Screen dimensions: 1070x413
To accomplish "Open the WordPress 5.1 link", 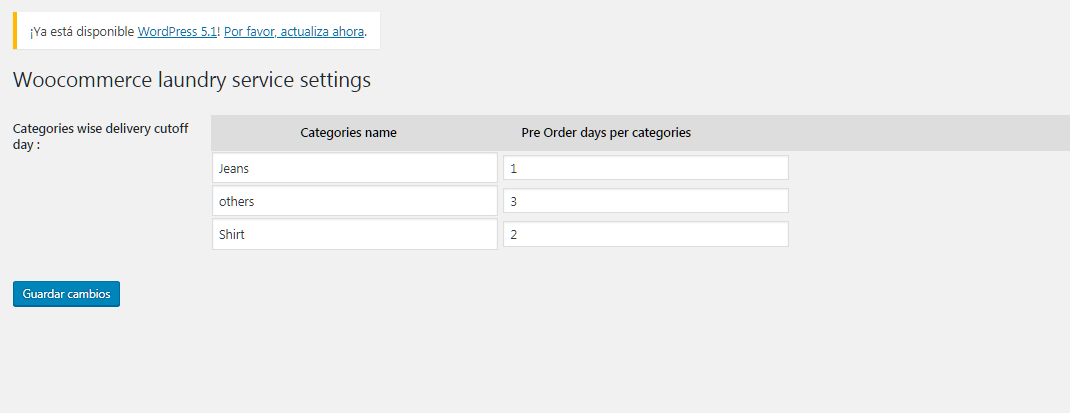I will (177, 32).
